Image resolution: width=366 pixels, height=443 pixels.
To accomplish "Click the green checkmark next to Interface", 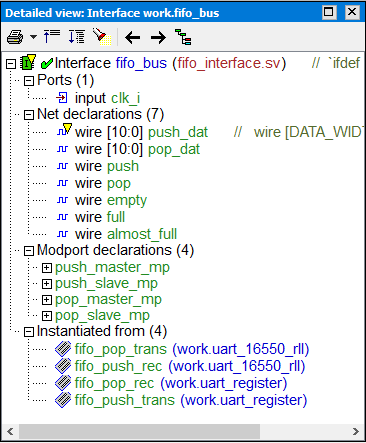I will (46, 63).
